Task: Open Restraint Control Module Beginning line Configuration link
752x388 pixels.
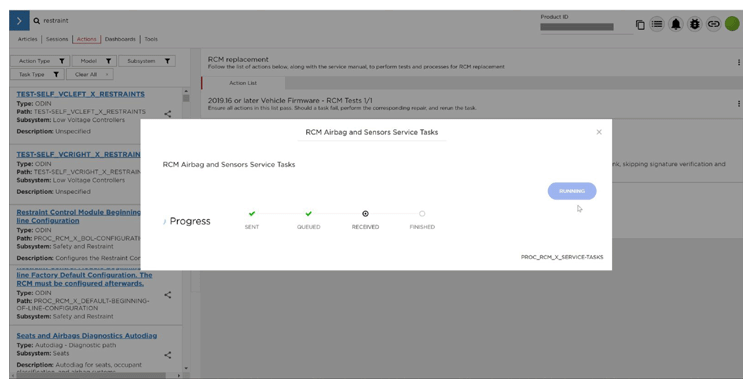Action: click(x=79, y=216)
